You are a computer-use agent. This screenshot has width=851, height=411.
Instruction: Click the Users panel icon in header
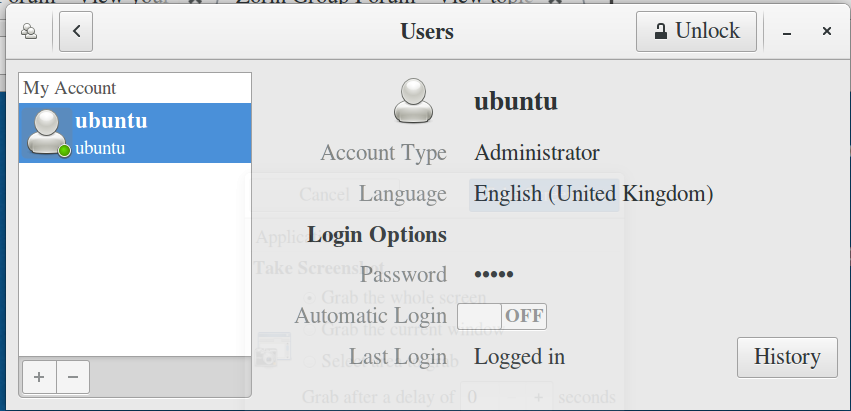pos(30,31)
